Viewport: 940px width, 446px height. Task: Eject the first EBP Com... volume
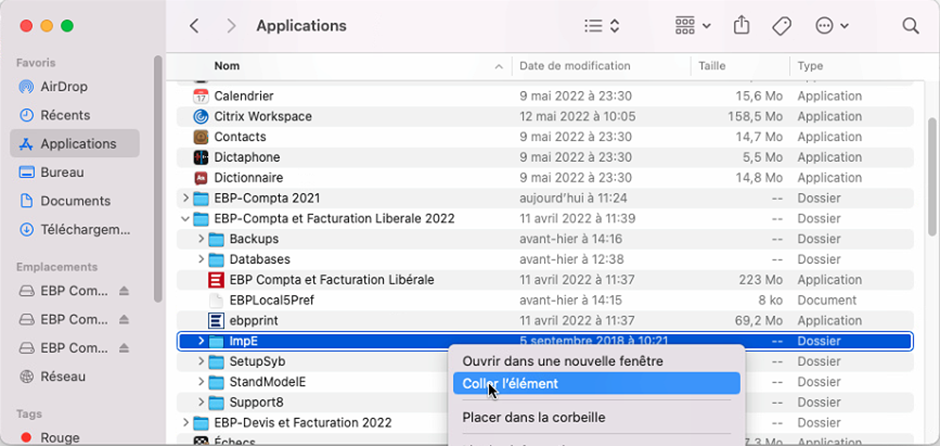(x=123, y=291)
